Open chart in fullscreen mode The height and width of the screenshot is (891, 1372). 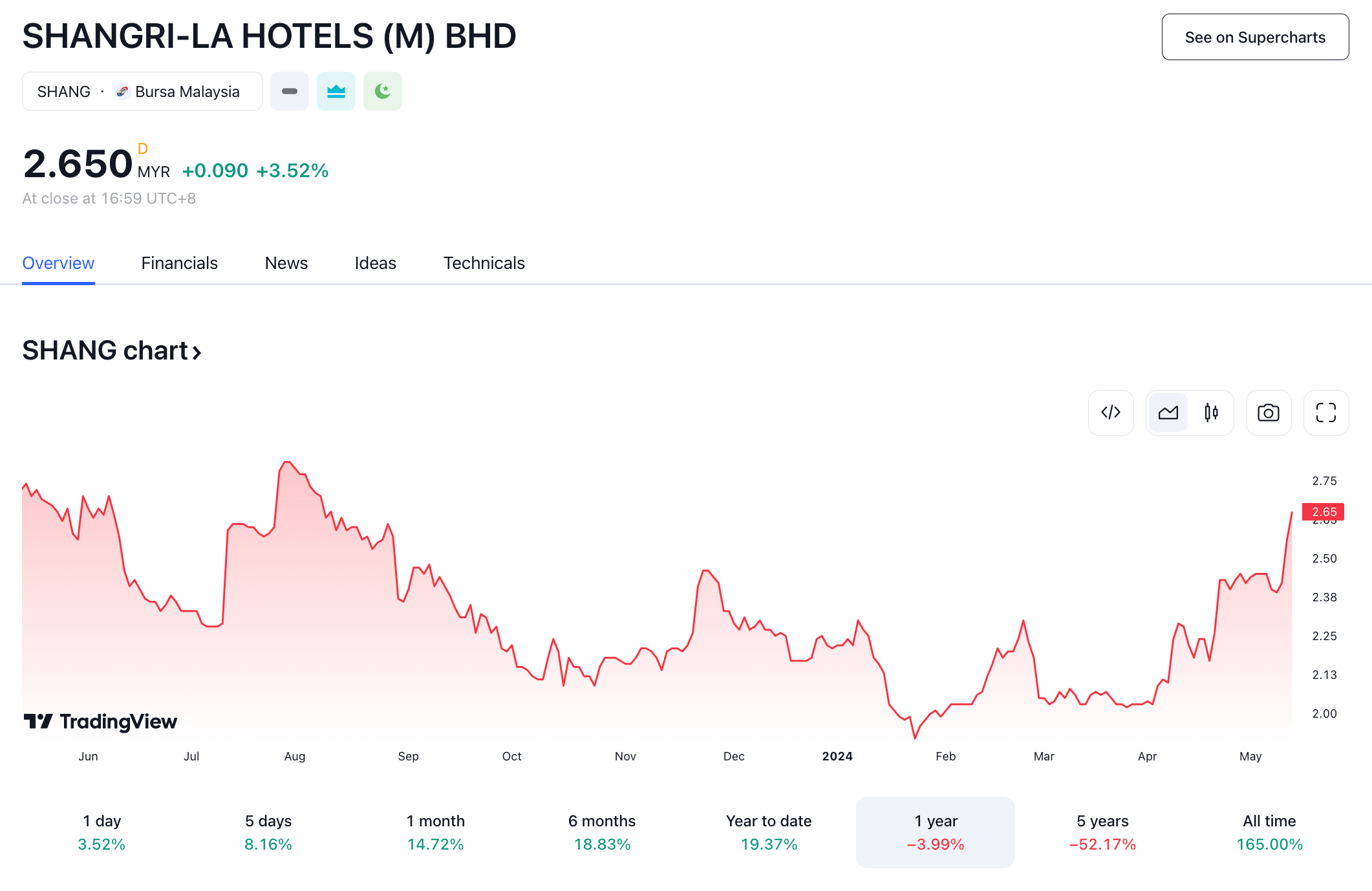(1325, 413)
